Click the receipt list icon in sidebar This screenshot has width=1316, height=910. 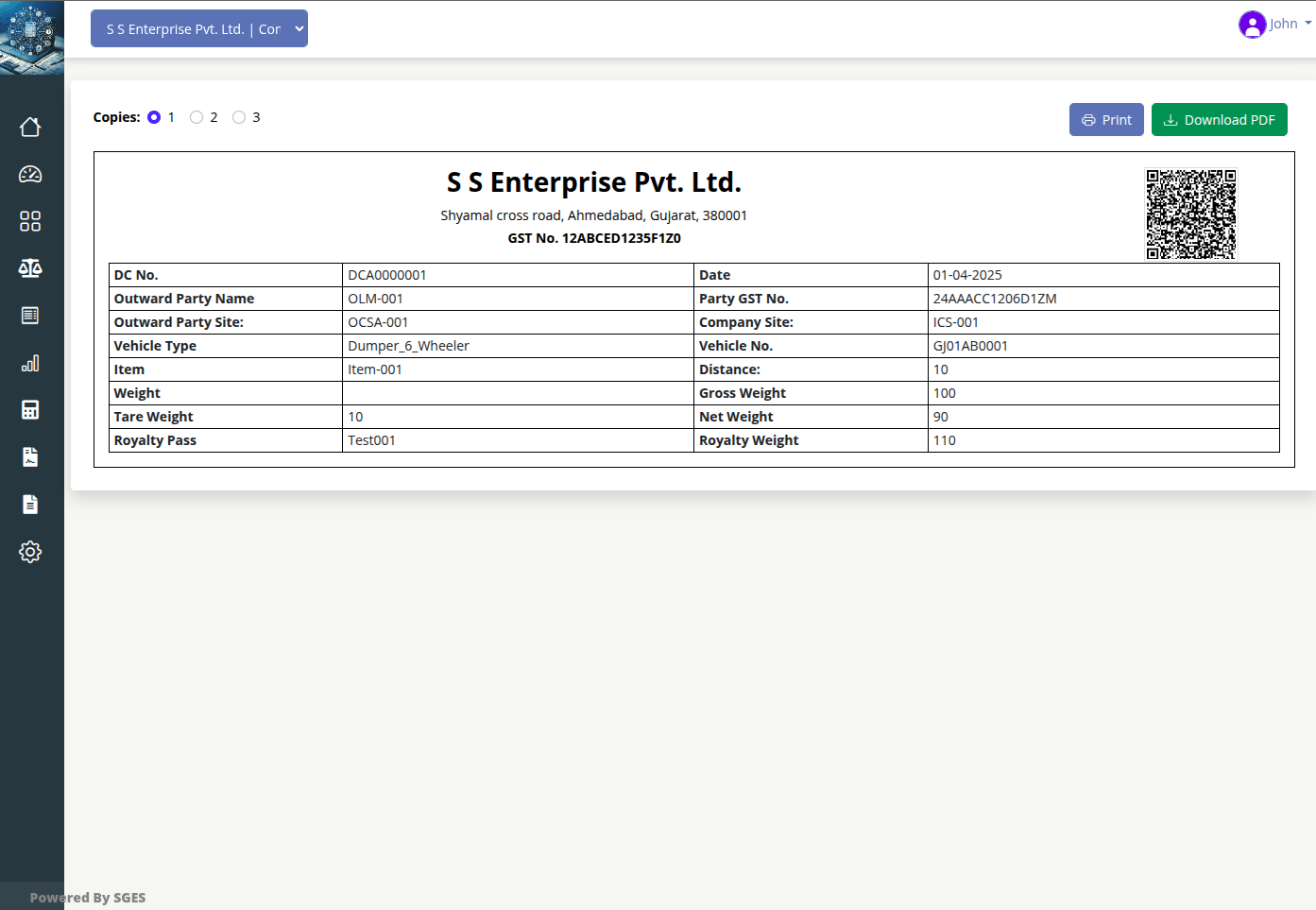click(30, 316)
